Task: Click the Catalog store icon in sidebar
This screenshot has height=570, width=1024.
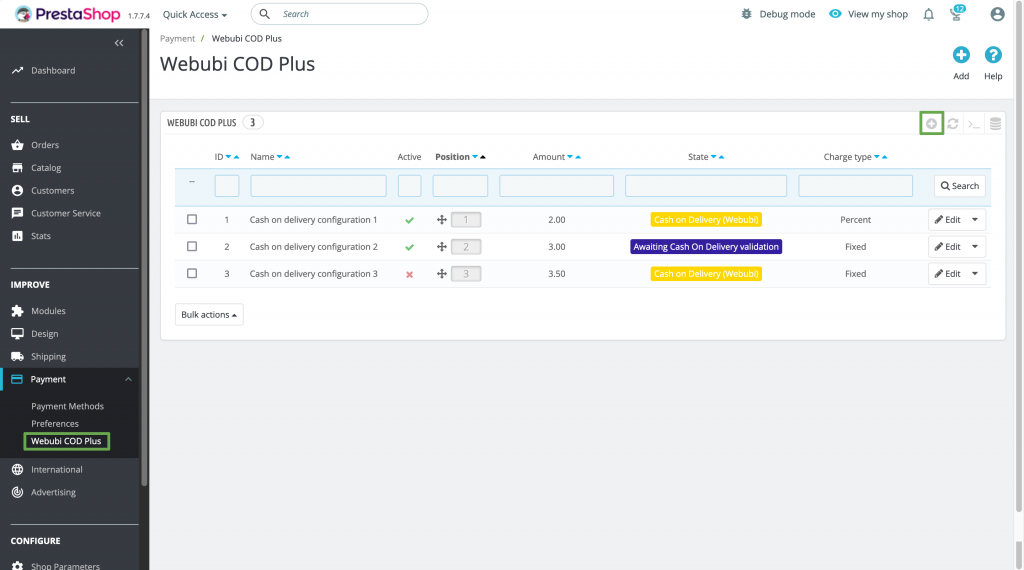Action: point(18,168)
